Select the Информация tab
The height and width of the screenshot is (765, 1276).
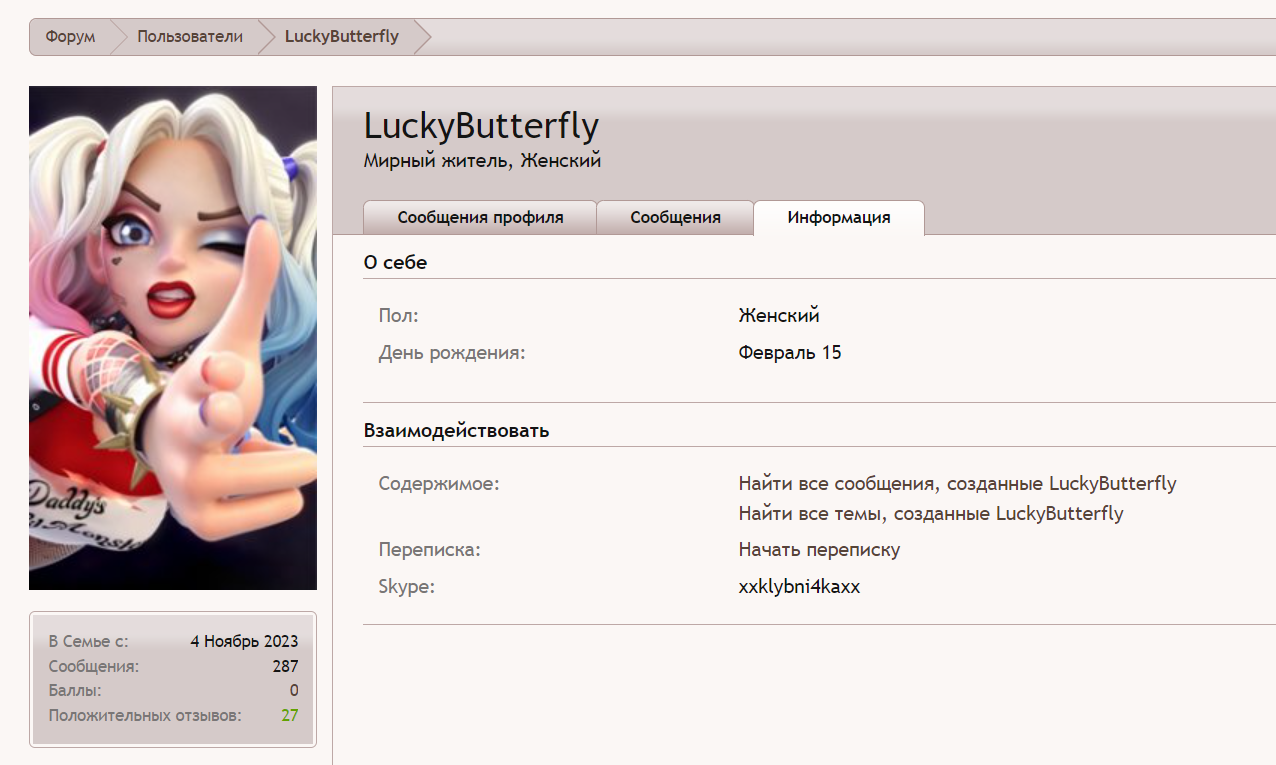[839, 217]
